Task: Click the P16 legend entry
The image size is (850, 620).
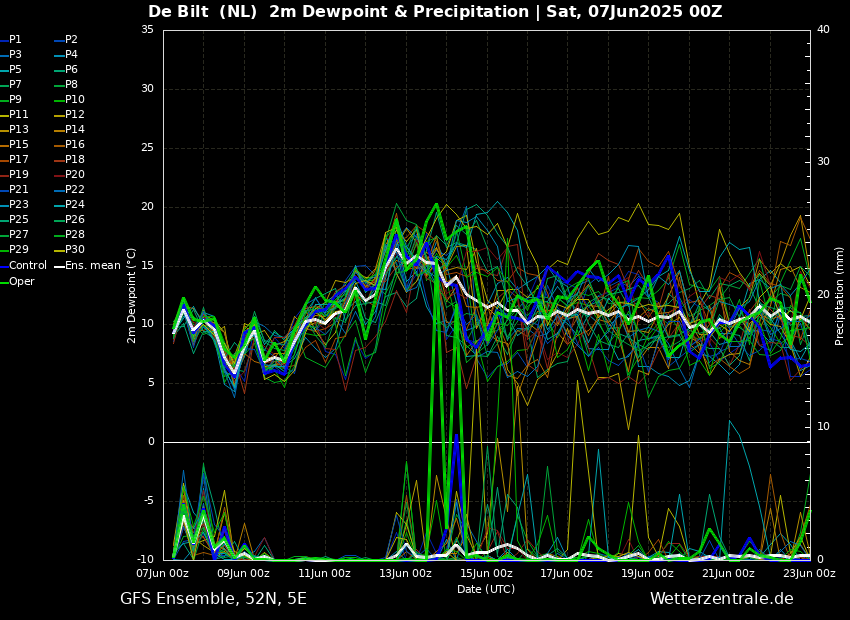Action: [74, 145]
